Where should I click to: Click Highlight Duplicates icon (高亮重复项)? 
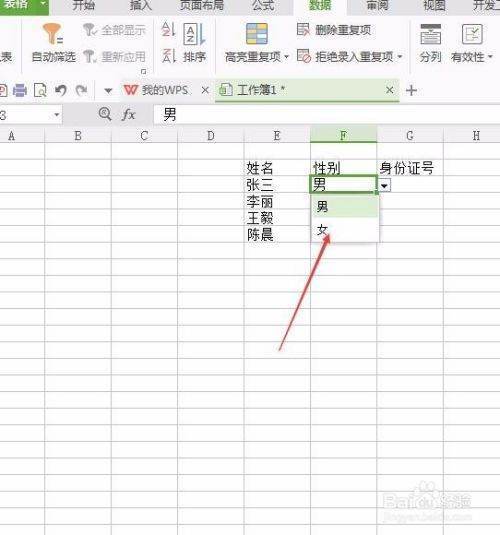point(257,34)
